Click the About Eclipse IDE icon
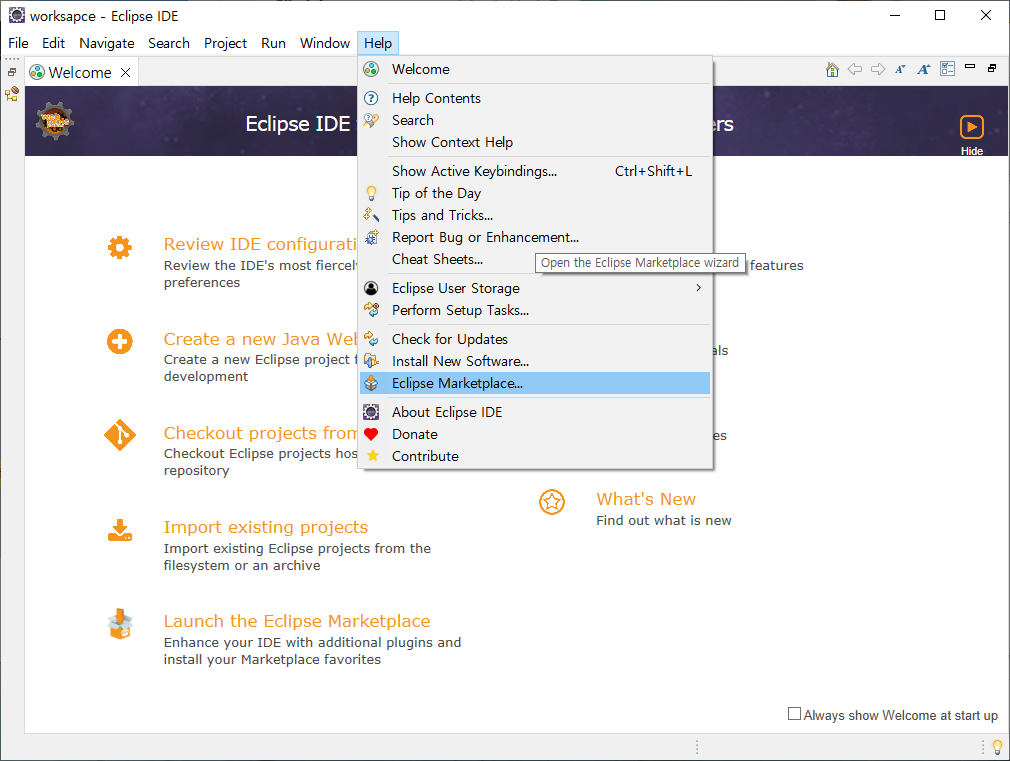 (371, 412)
